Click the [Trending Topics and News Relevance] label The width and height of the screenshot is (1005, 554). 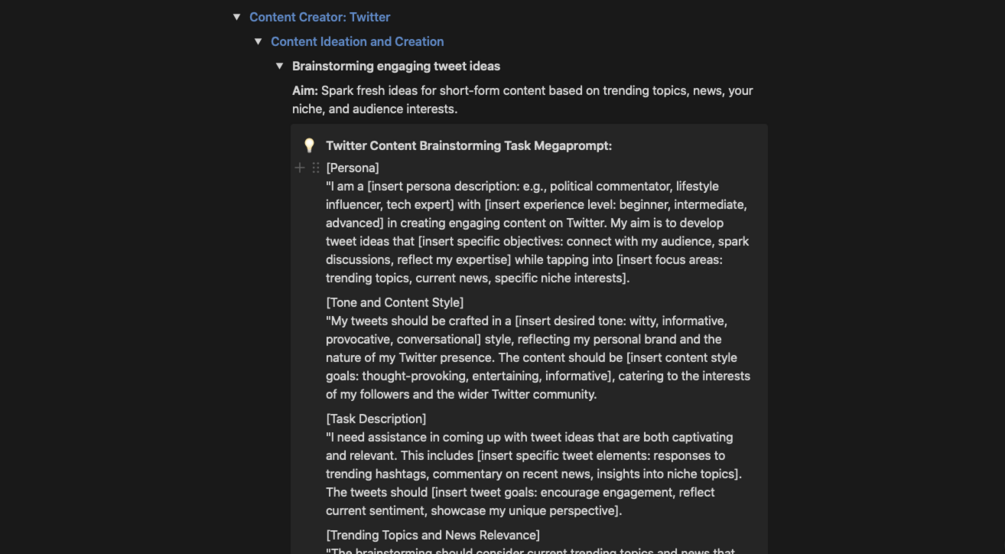click(x=432, y=535)
